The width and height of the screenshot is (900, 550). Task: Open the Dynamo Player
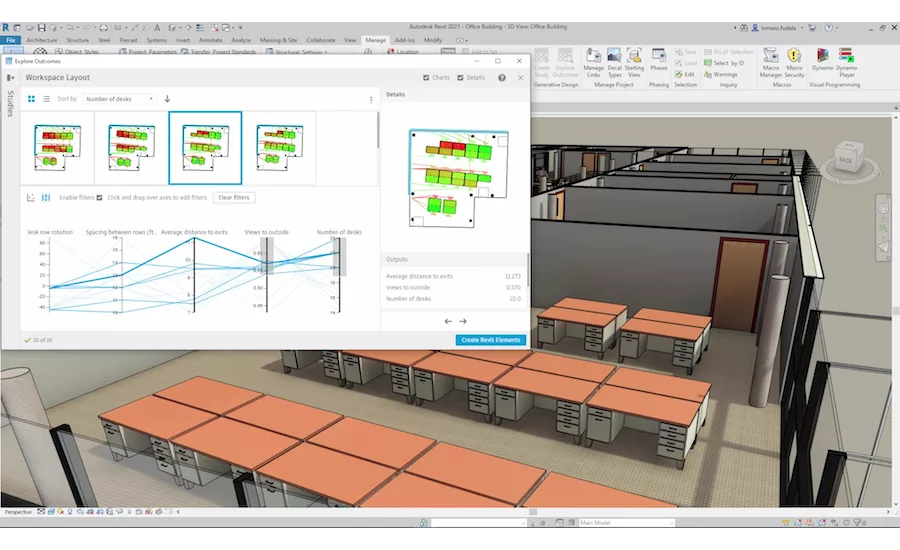(x=847, y=63)
